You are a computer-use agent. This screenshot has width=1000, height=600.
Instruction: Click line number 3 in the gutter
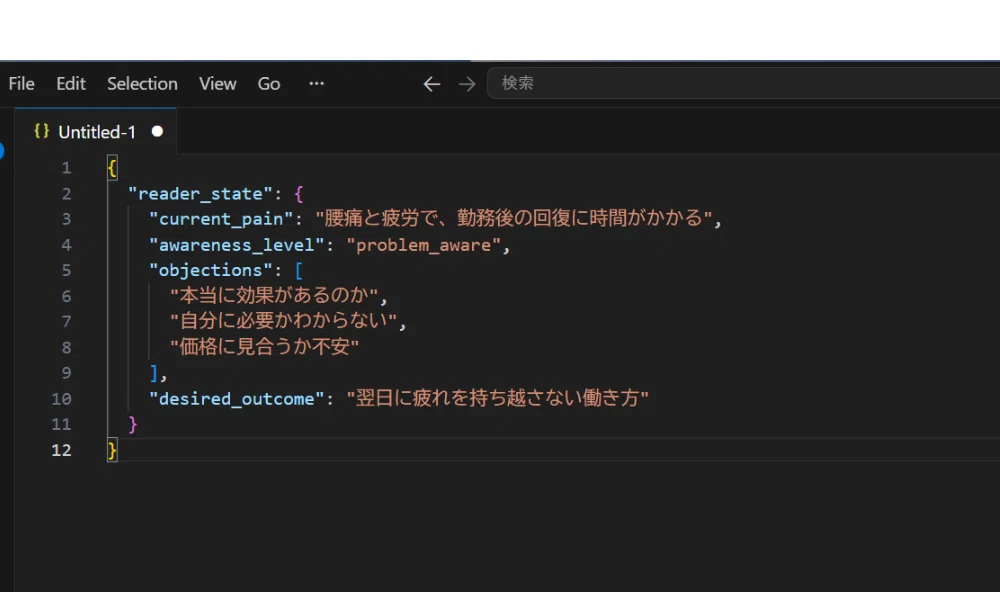(66, 219)
